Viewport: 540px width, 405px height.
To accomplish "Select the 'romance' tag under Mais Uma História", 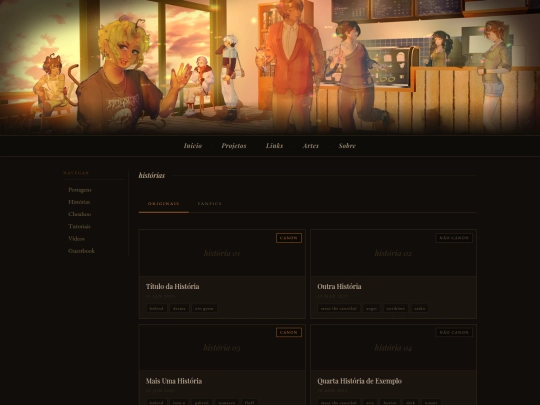I will pos(227,402).
